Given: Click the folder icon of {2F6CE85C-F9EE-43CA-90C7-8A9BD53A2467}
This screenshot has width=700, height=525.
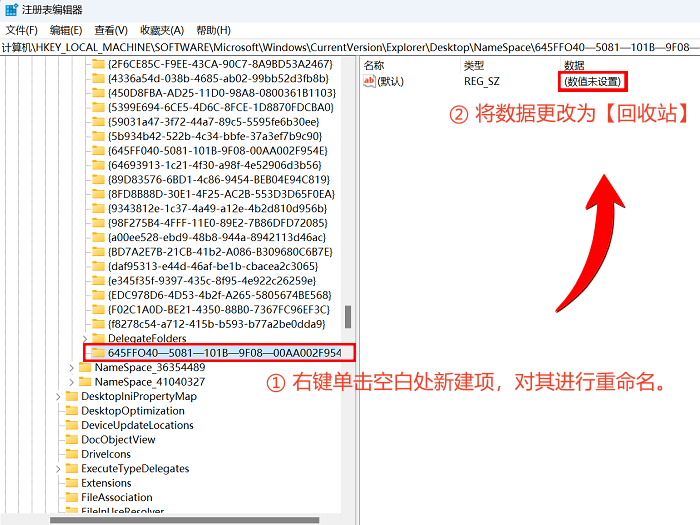Looking at the screenshot, I should pos(98,64).
